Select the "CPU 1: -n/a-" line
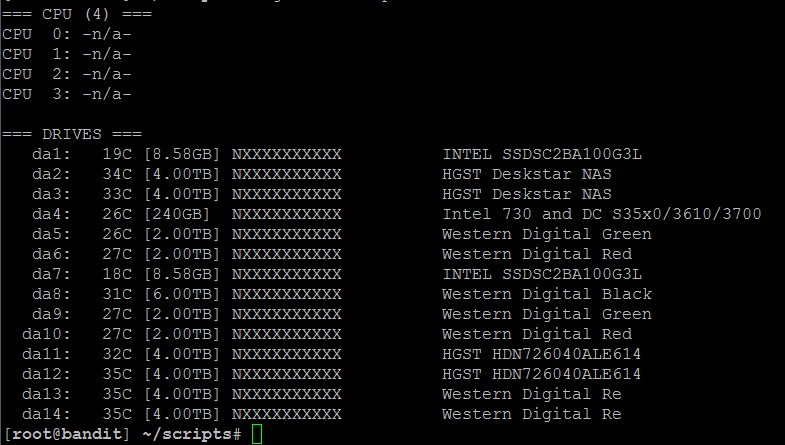This screenshot has height=445, width=785. (67, 54)
